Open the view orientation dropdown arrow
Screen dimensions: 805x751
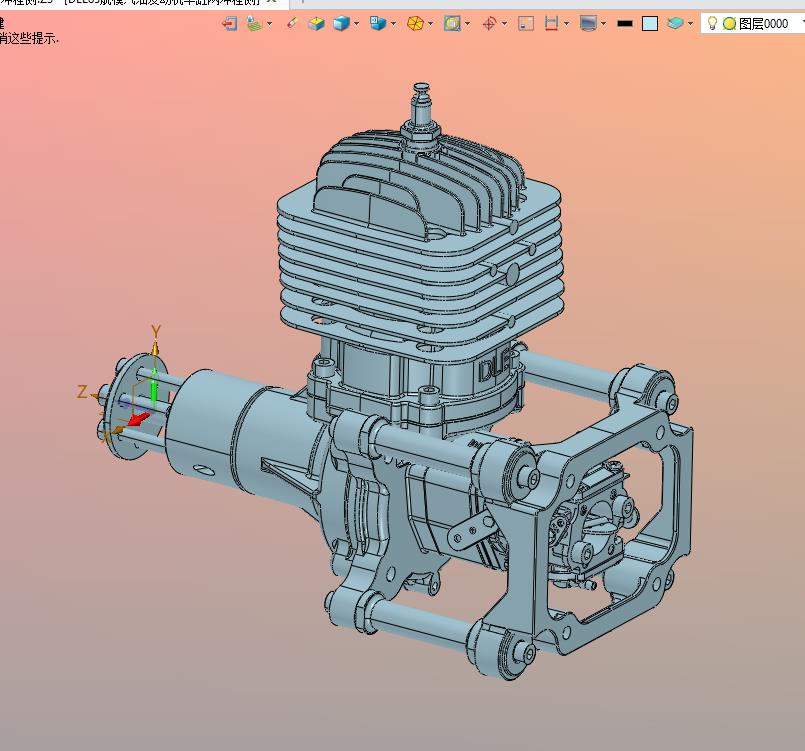393,24
